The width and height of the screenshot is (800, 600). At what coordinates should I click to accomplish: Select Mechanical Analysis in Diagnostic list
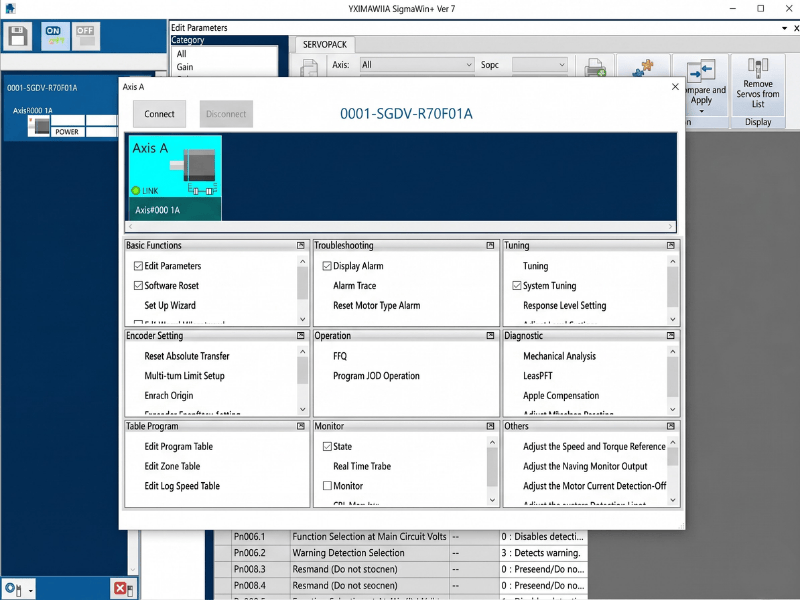(559, 356)
